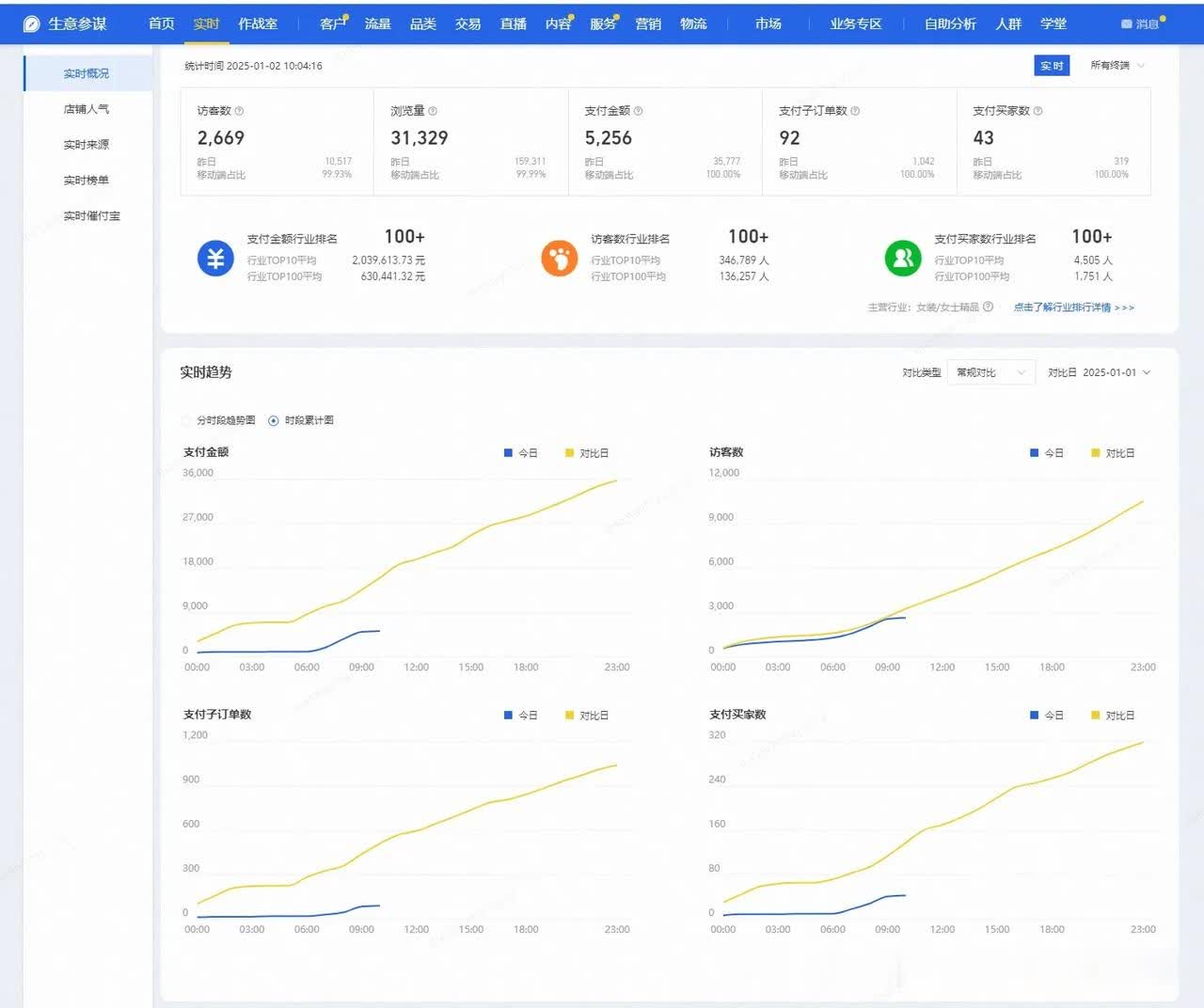
Task: Click the 实时趋势 section heading
Action: tap(206, 372)
